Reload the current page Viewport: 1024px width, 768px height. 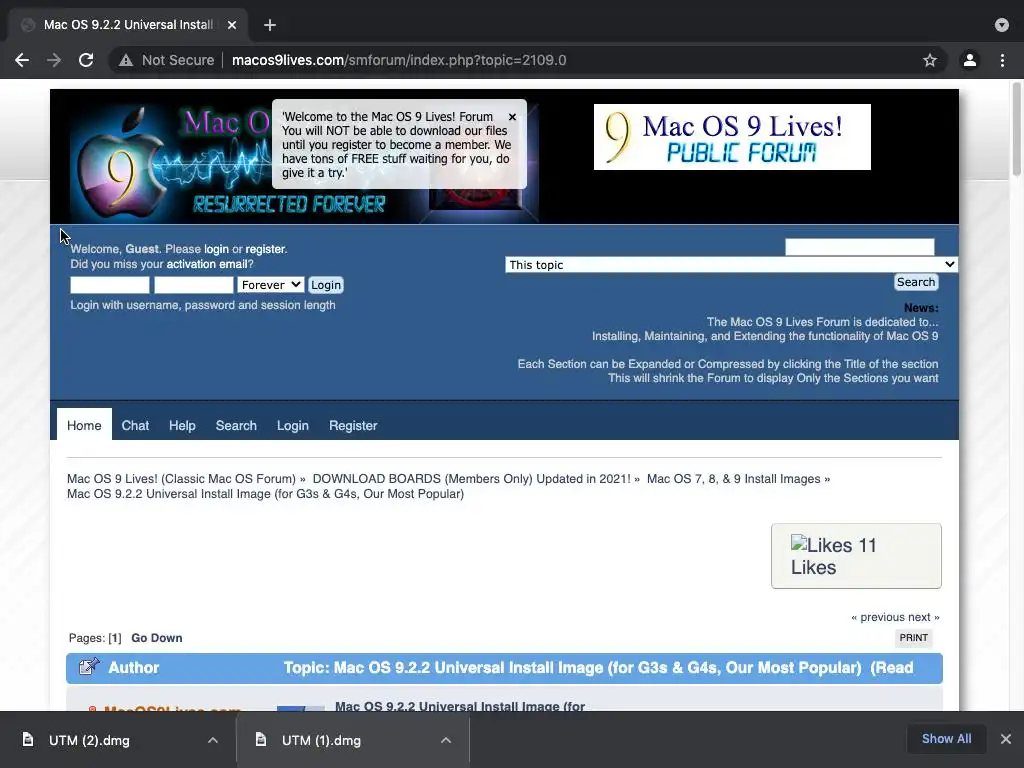tap(86, 60)
